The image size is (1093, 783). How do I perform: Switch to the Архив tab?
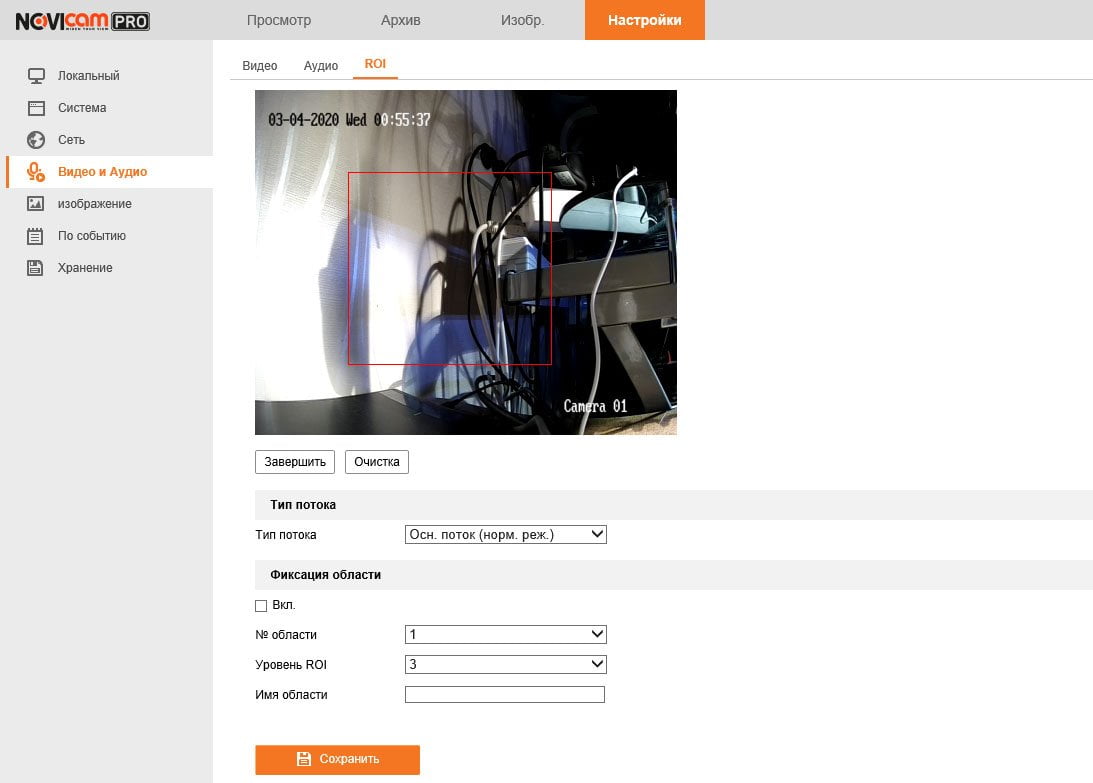(401, 20)
